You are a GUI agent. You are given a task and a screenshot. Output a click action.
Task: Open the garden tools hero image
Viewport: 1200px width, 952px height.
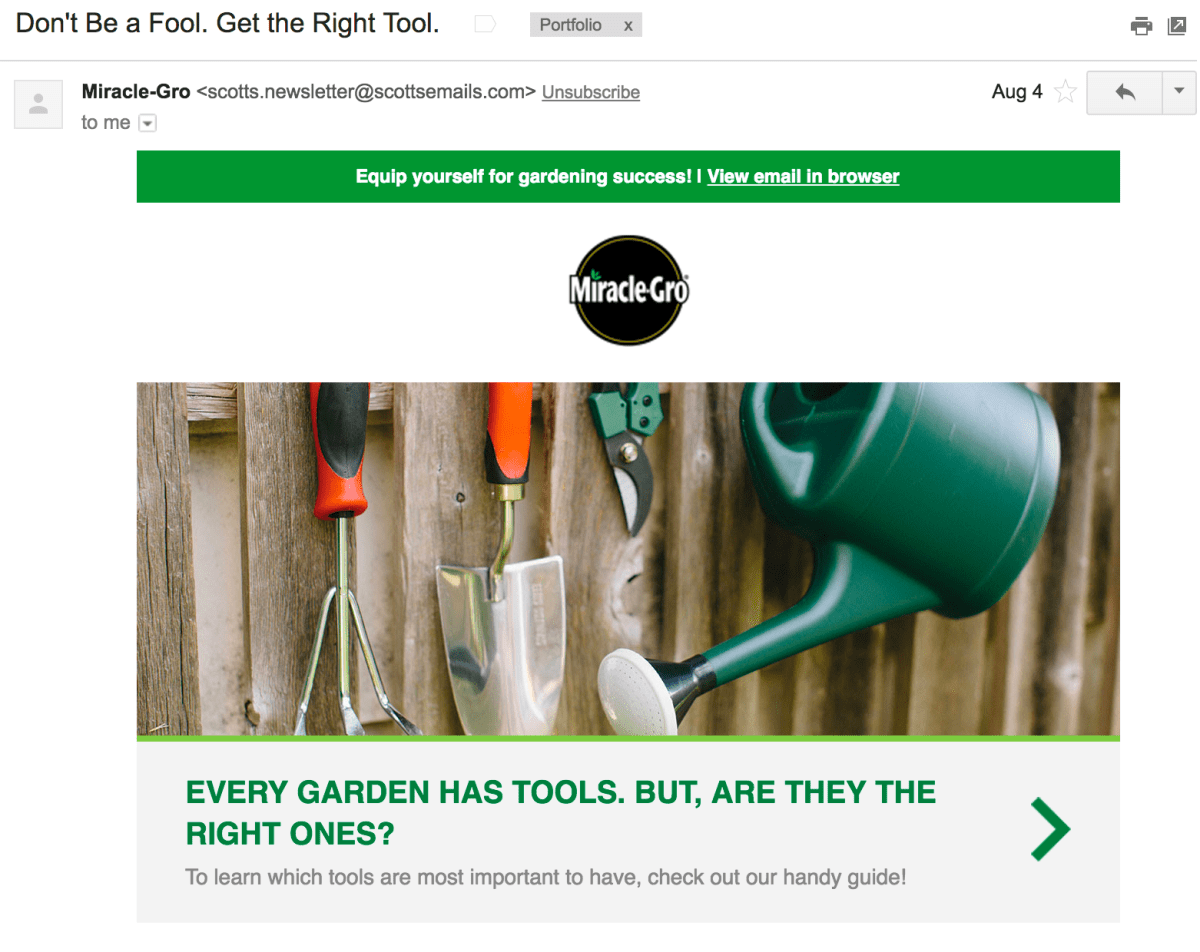(628, 559)
